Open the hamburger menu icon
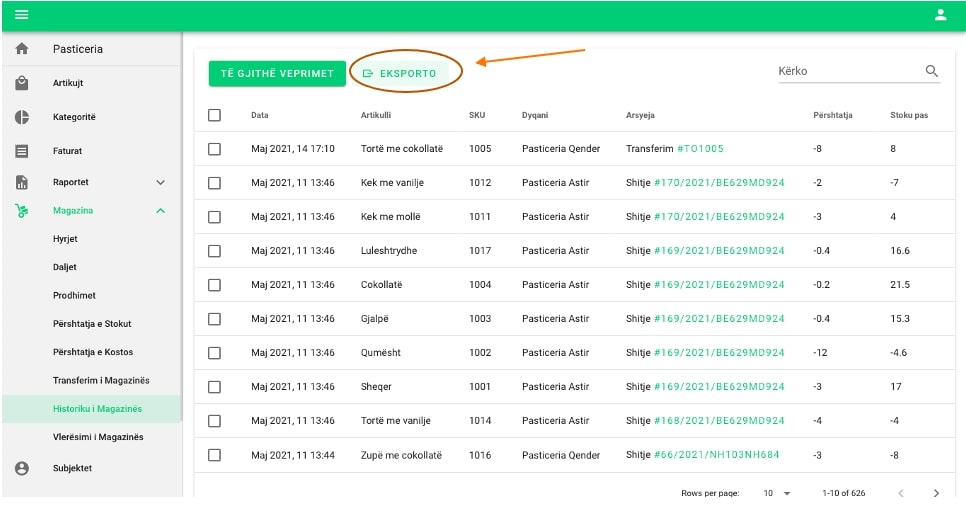 pos(21,15)
